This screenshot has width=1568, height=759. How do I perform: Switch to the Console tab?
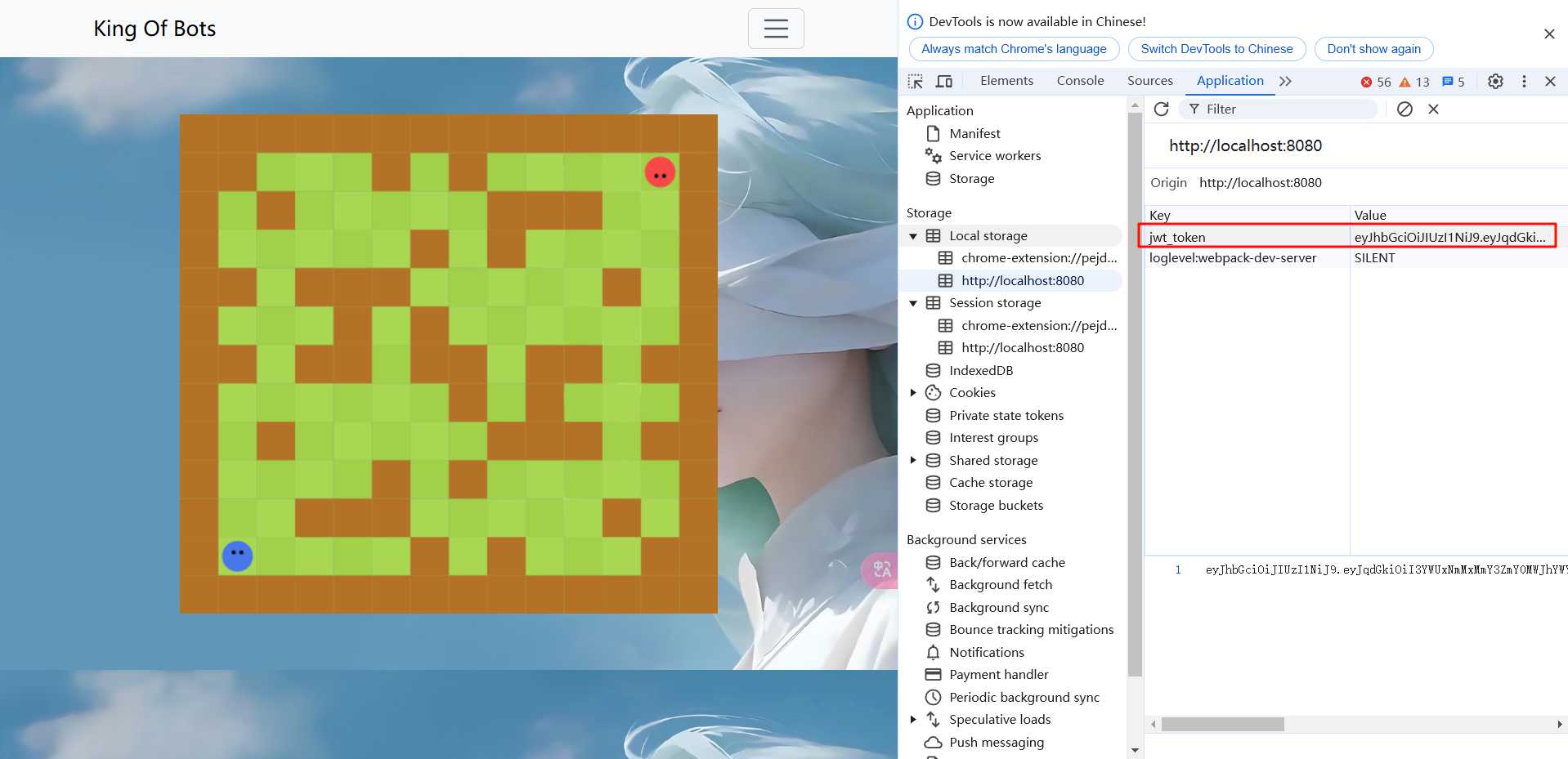point(1080,80)
